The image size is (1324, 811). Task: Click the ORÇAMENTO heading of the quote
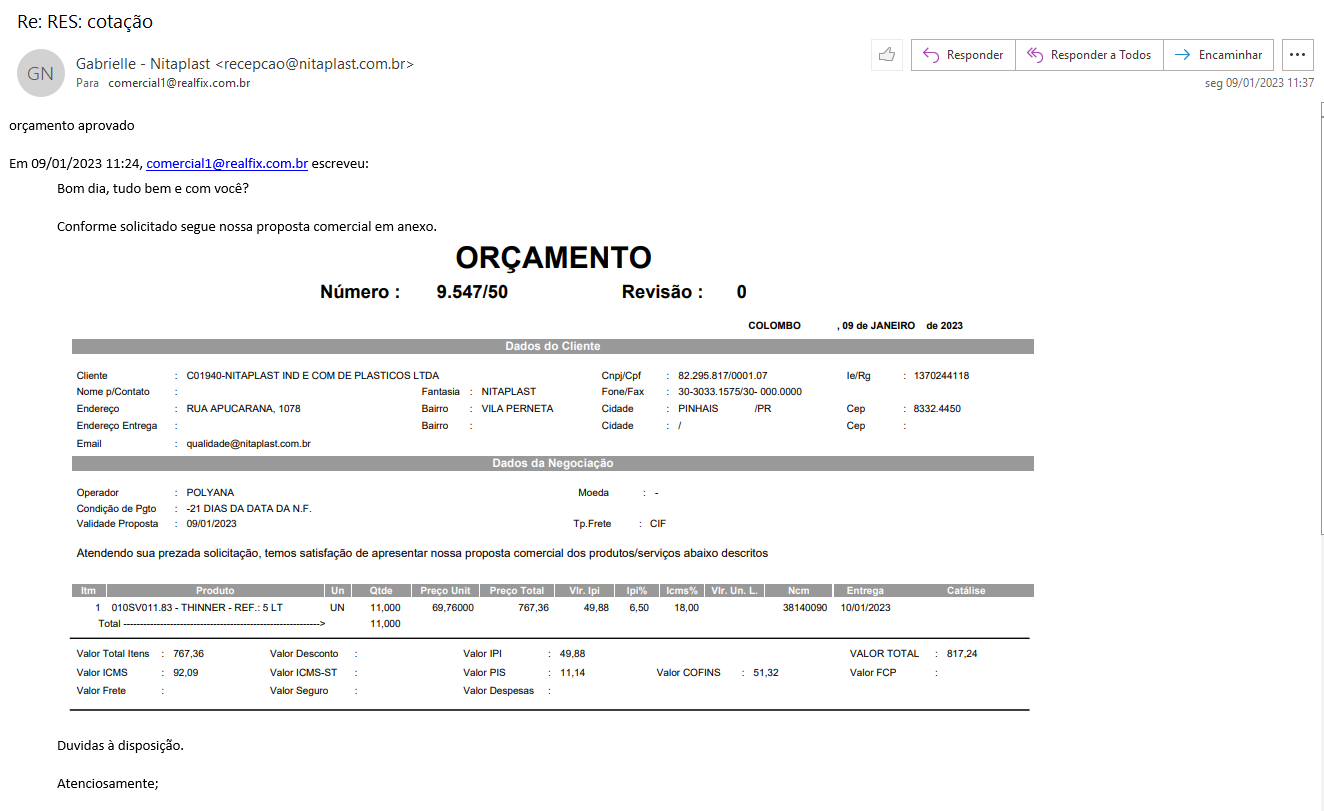(x=553, y=258)
